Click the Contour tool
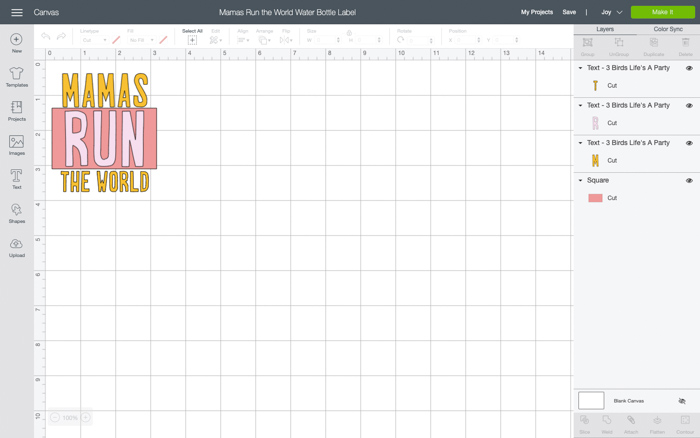700x438 pixels. 685,421
